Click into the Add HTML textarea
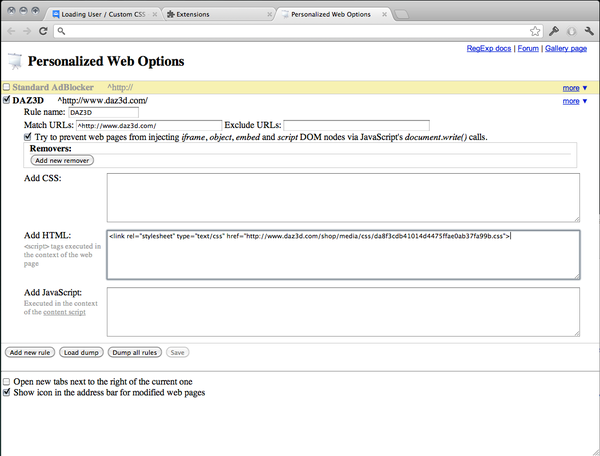 343,255
